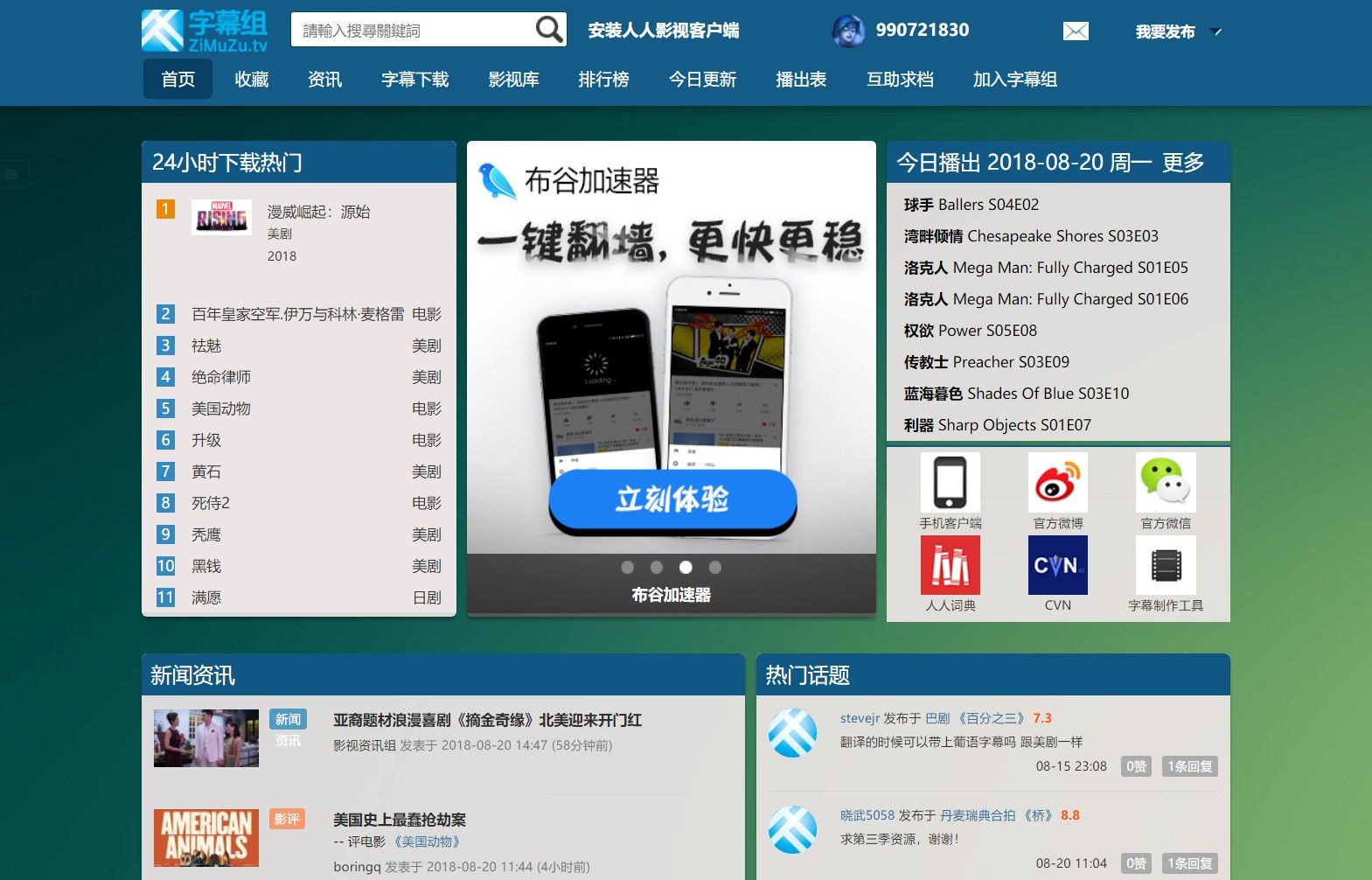
Task: Open the 手机客户端 phone icon
Action: [x=951, y=482]
